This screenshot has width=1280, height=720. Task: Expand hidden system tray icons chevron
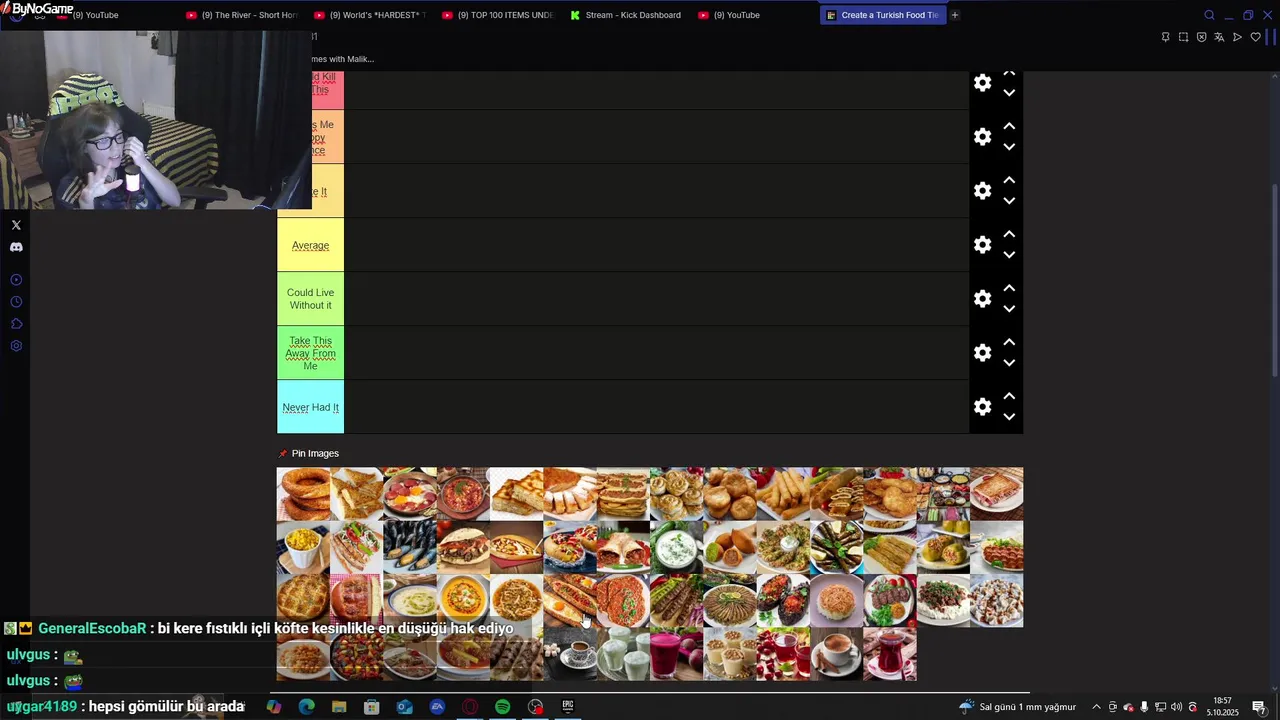pos(1096,707)
